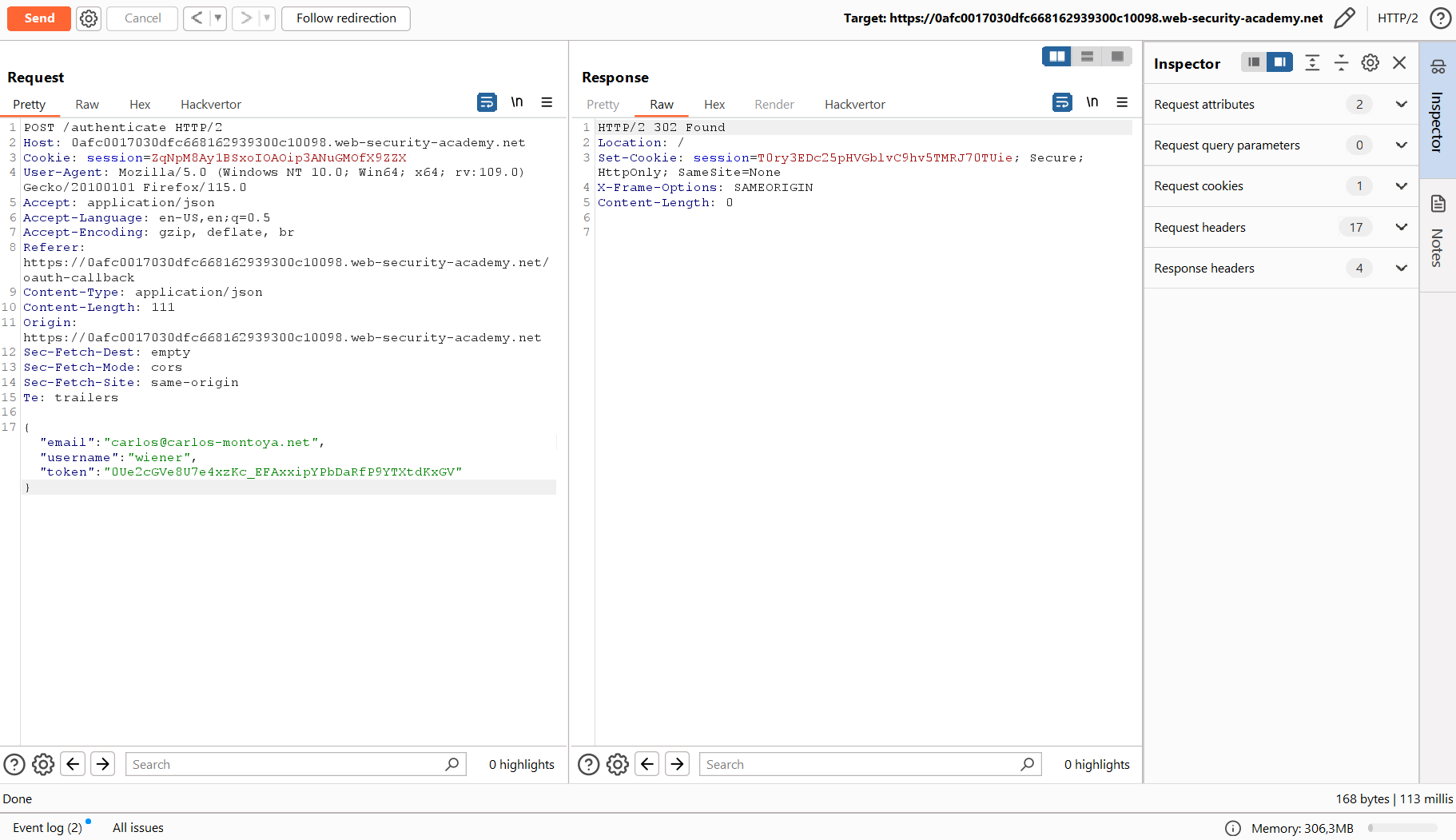Open forward history dropdown arrow
Viewport: 1456px width, 840px height.
pyautogui.click(x=268, y=18)
